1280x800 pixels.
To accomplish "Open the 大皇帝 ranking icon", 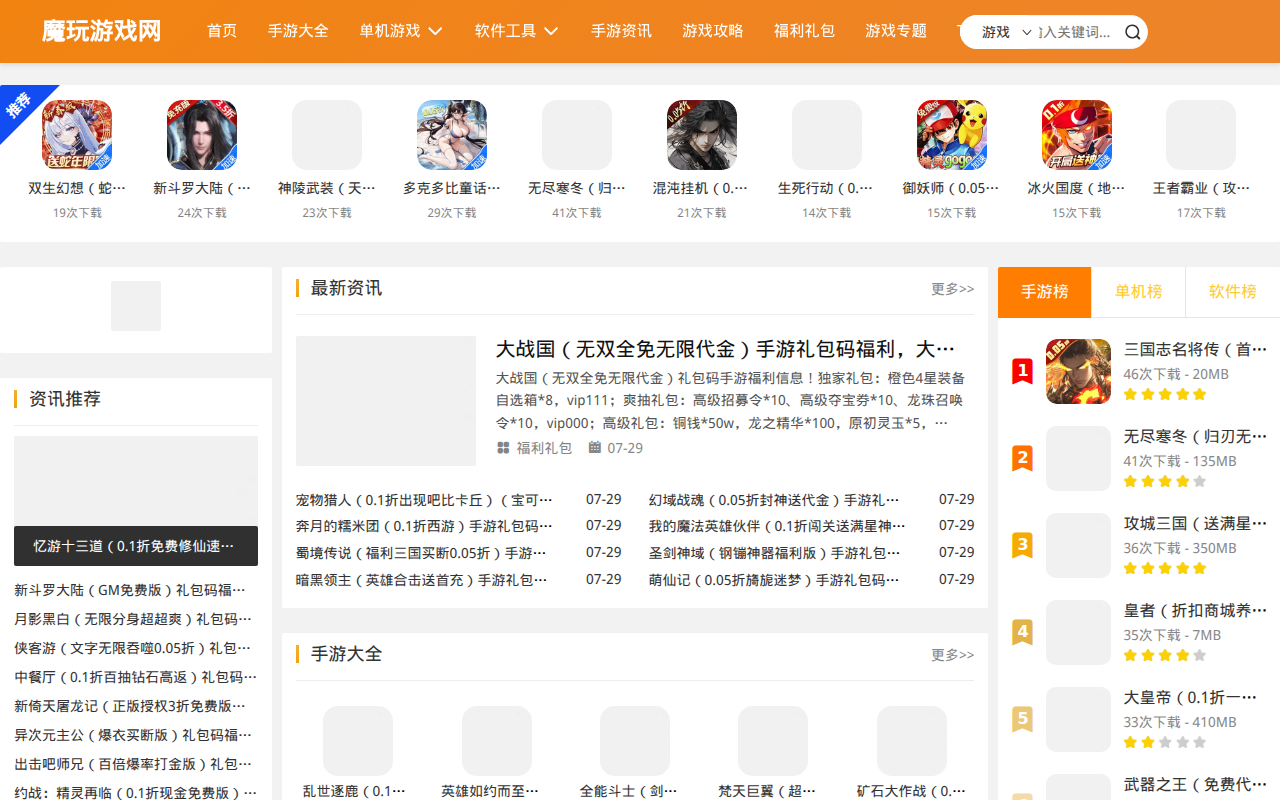I will coord(1078,719).
